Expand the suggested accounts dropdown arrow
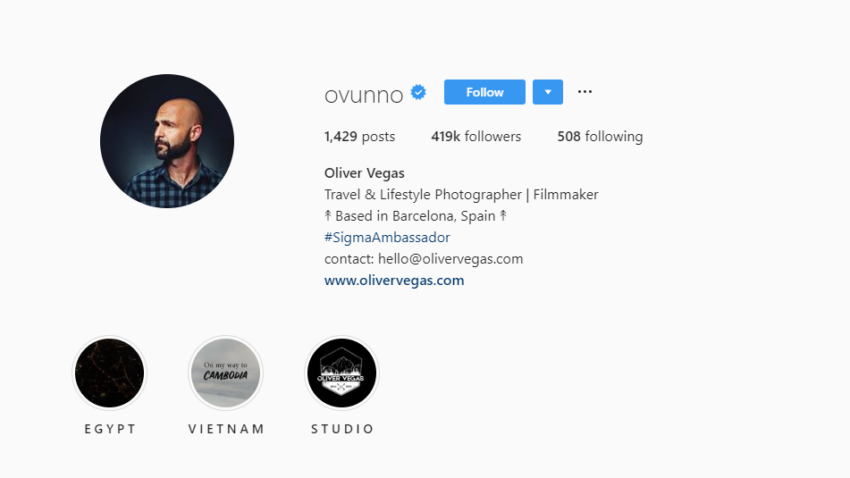Screen dimensions: 850x478 [548, 92]
